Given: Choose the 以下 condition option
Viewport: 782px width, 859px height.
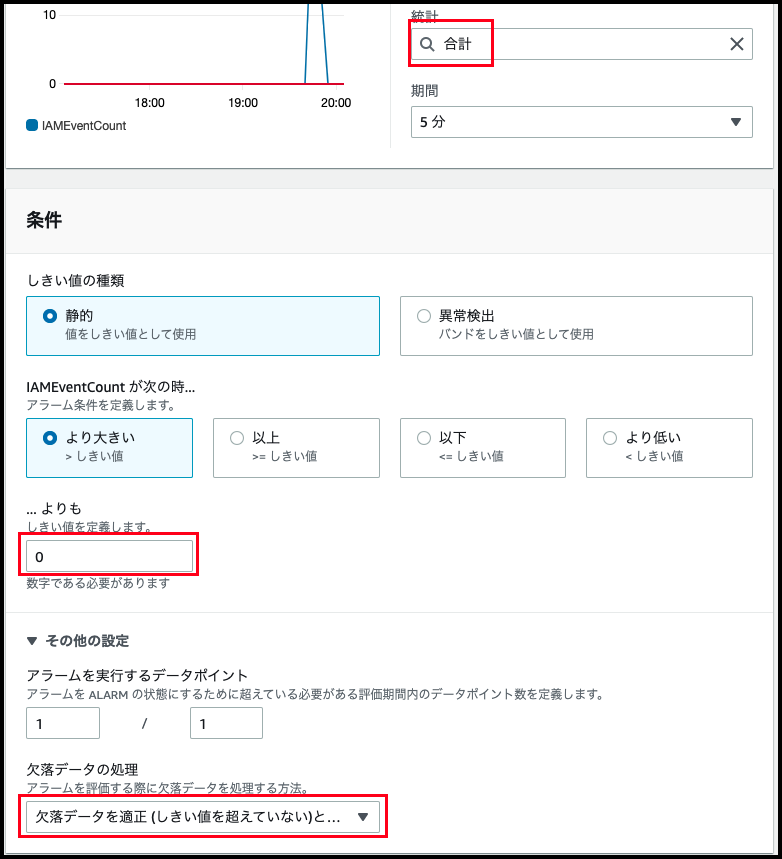Looking at the screenshot, I should point(483,448).
